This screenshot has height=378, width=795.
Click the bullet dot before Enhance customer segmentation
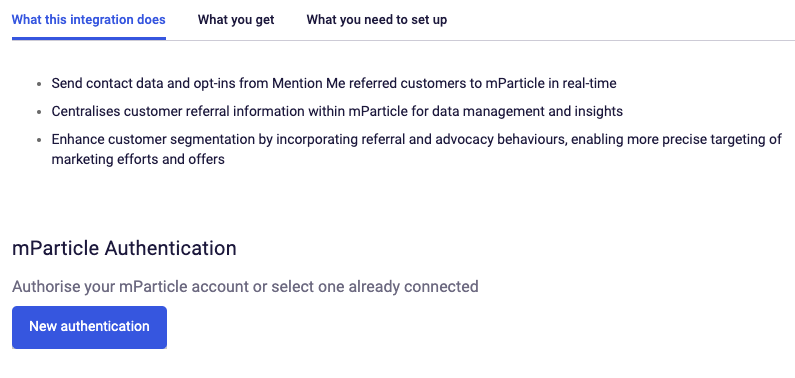pyautogui.click(x=39, y=139)
